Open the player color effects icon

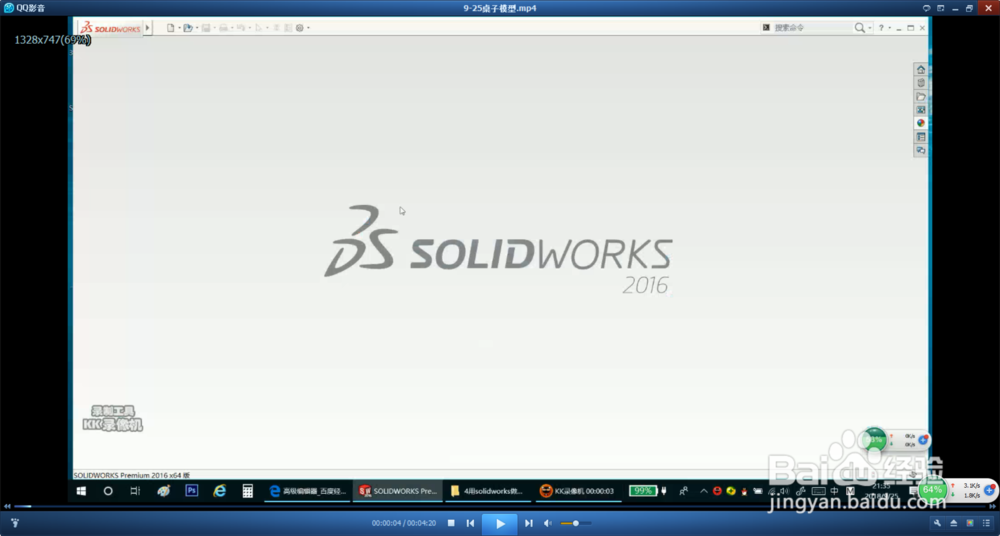click(x=970, y=523)
